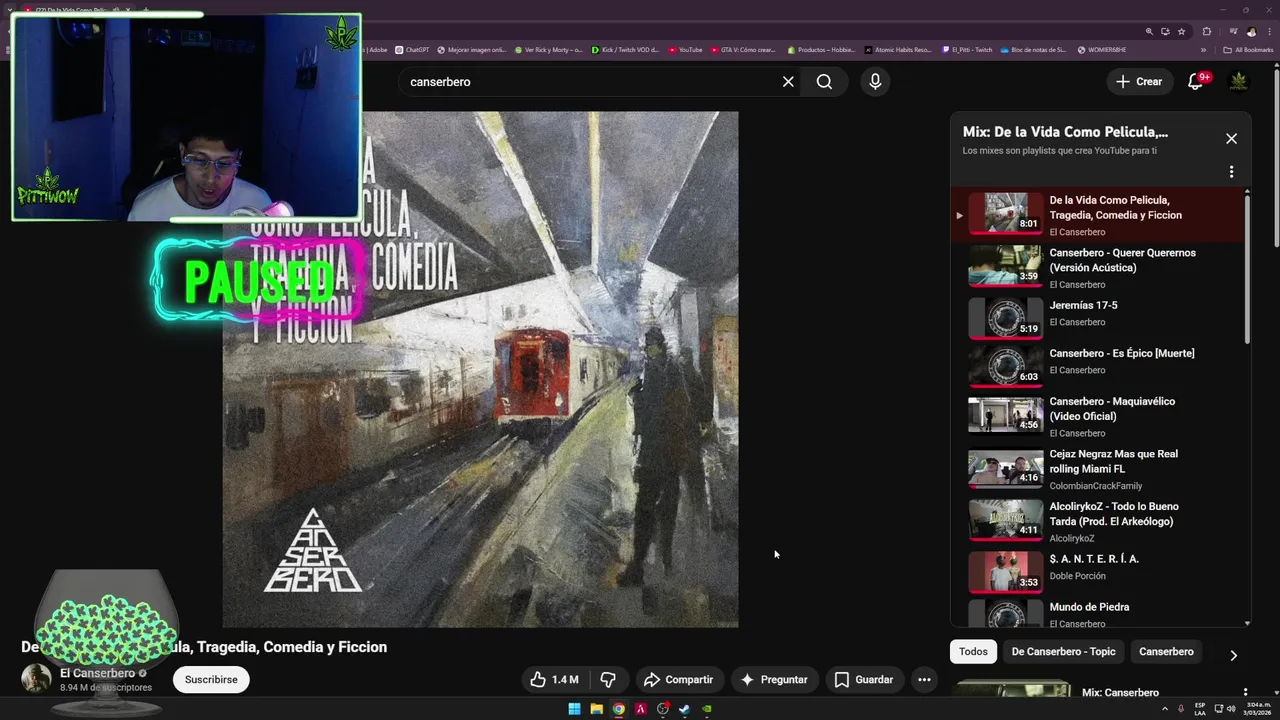
Task: Open Steam from the taskbar
Action: [x=685, y=709]
